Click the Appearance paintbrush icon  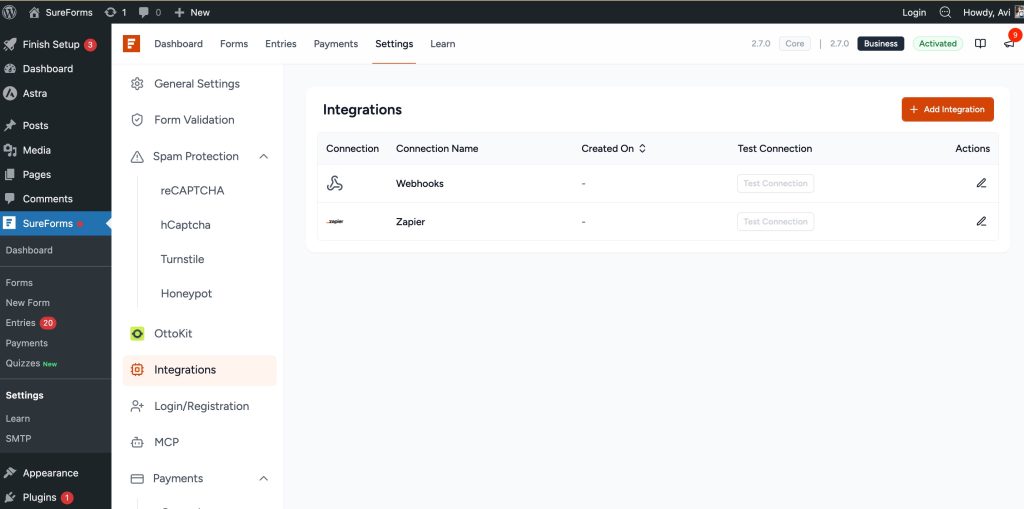10,473
